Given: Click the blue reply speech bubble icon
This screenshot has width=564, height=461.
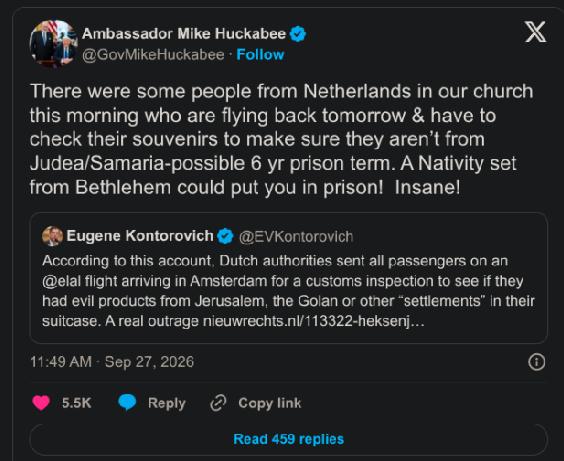Looking at the screenshot, I should [x=127, y=402].
